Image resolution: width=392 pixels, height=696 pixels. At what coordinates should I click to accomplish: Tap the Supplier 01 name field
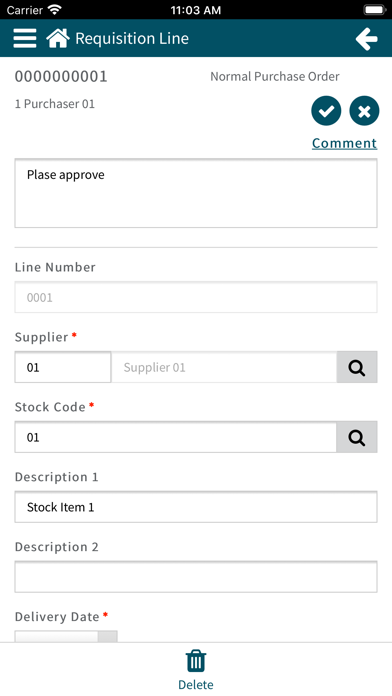(x=224, y=367)
